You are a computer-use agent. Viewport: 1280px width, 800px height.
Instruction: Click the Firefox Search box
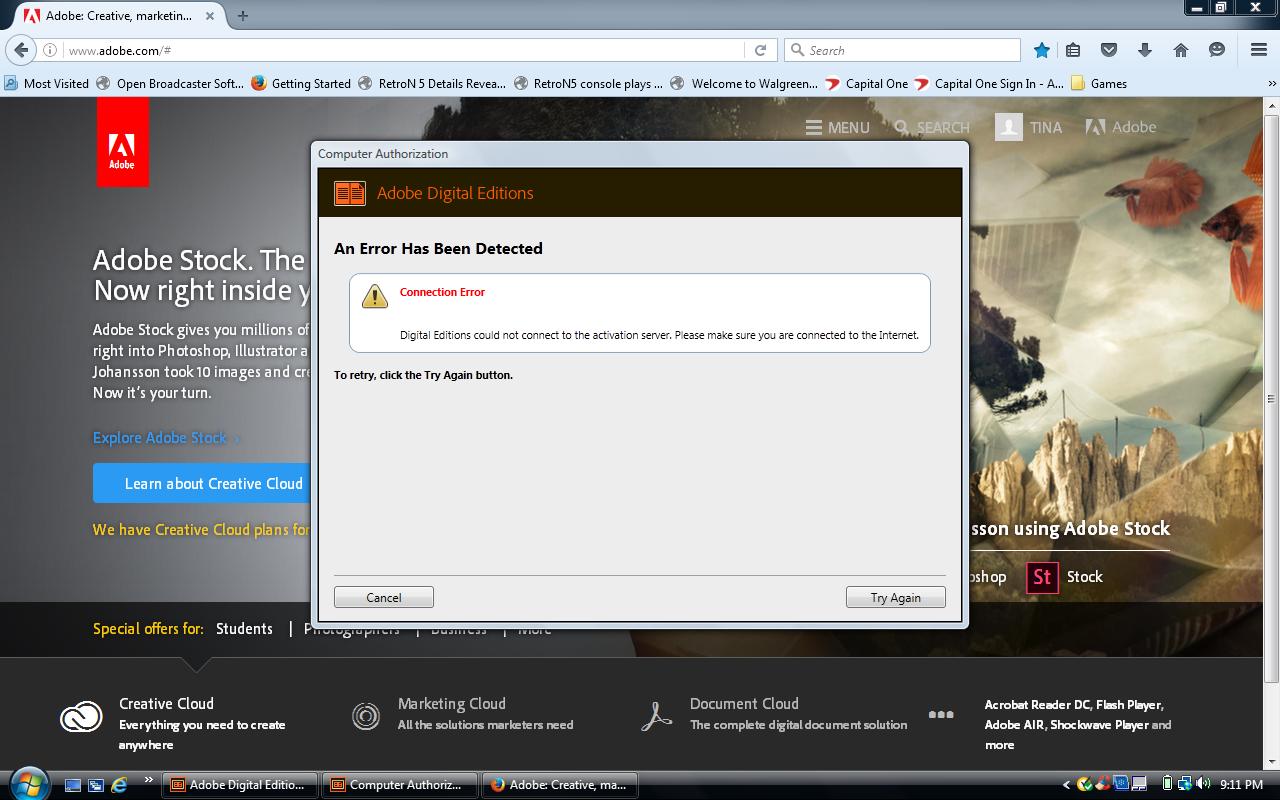coord(903,50)
